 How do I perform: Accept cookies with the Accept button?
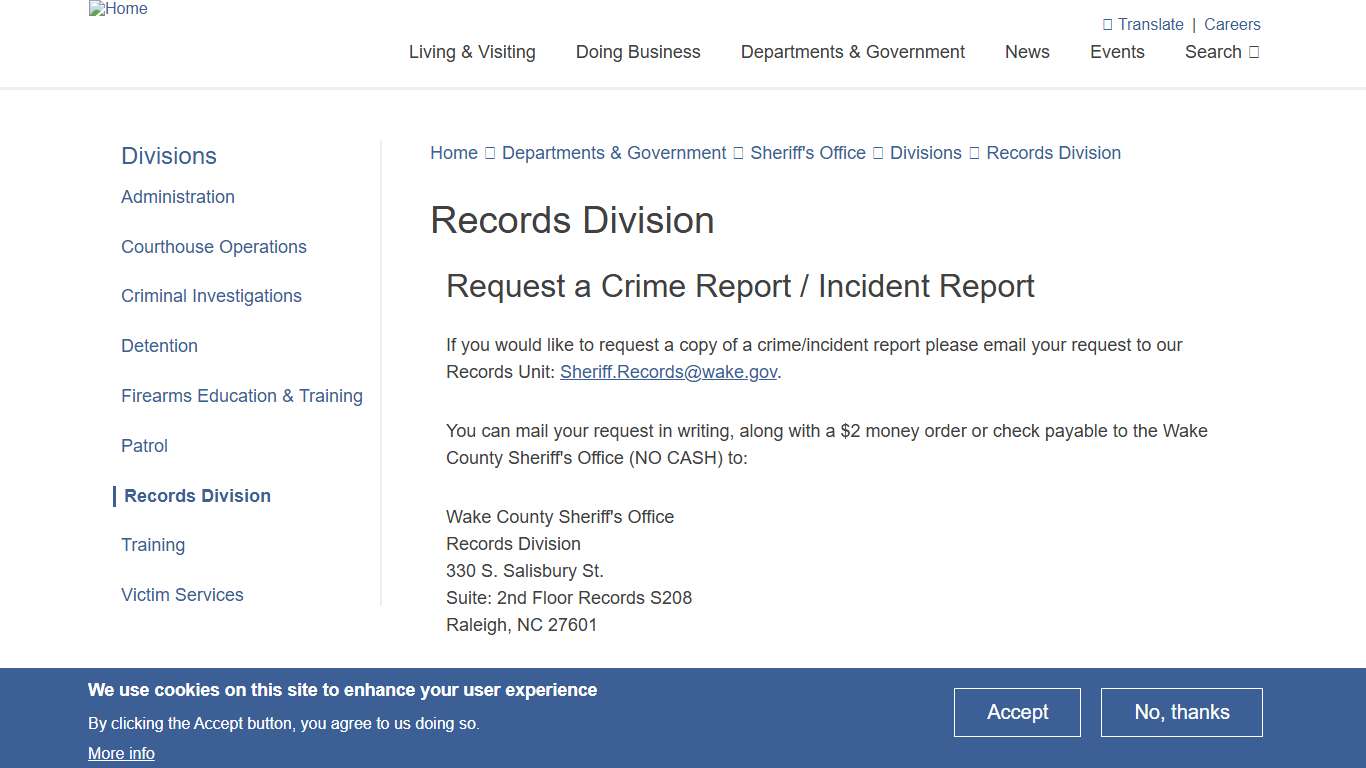pos(1017,712)
